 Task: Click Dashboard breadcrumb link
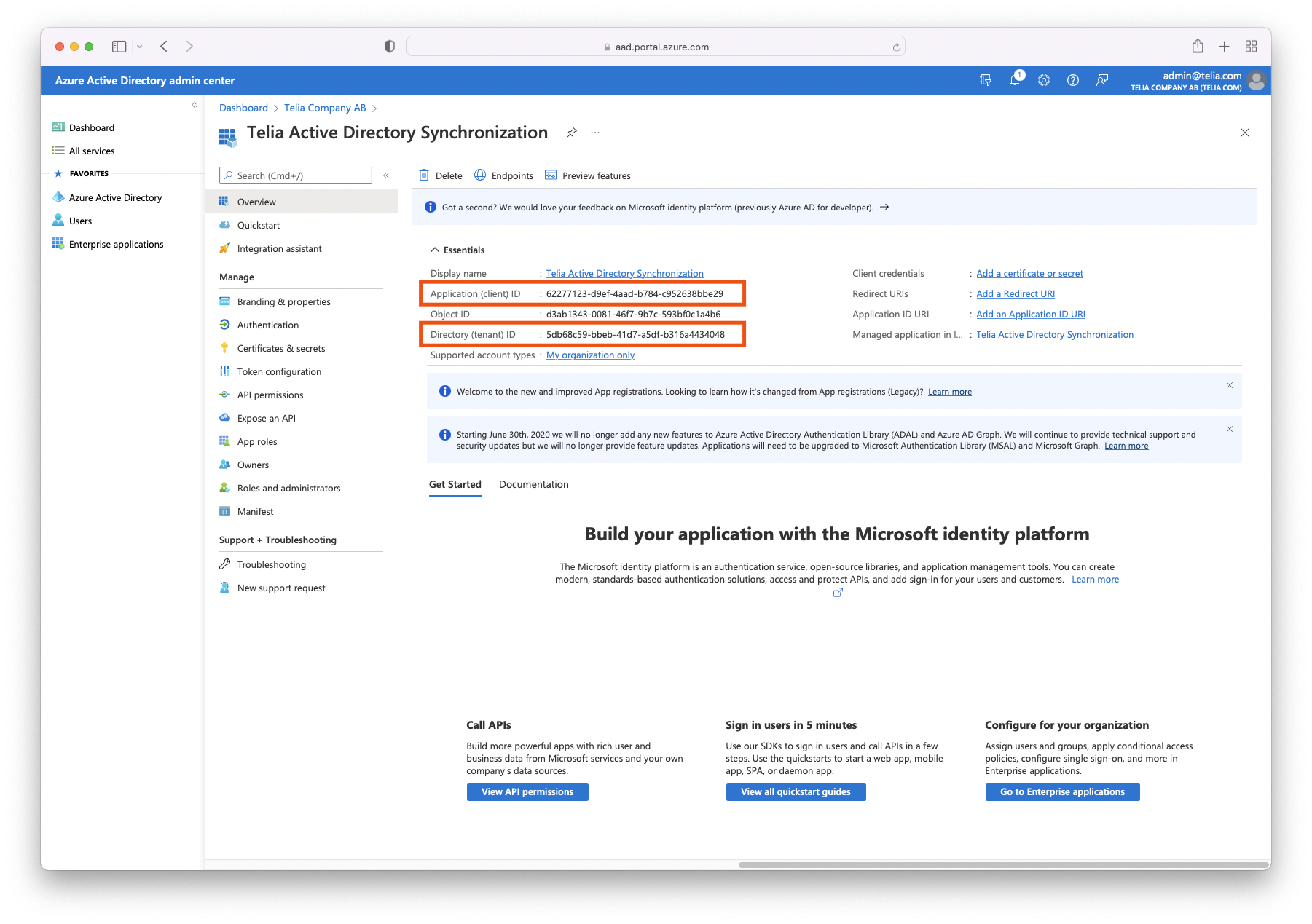pyautogui.click(x=243, y=108)
